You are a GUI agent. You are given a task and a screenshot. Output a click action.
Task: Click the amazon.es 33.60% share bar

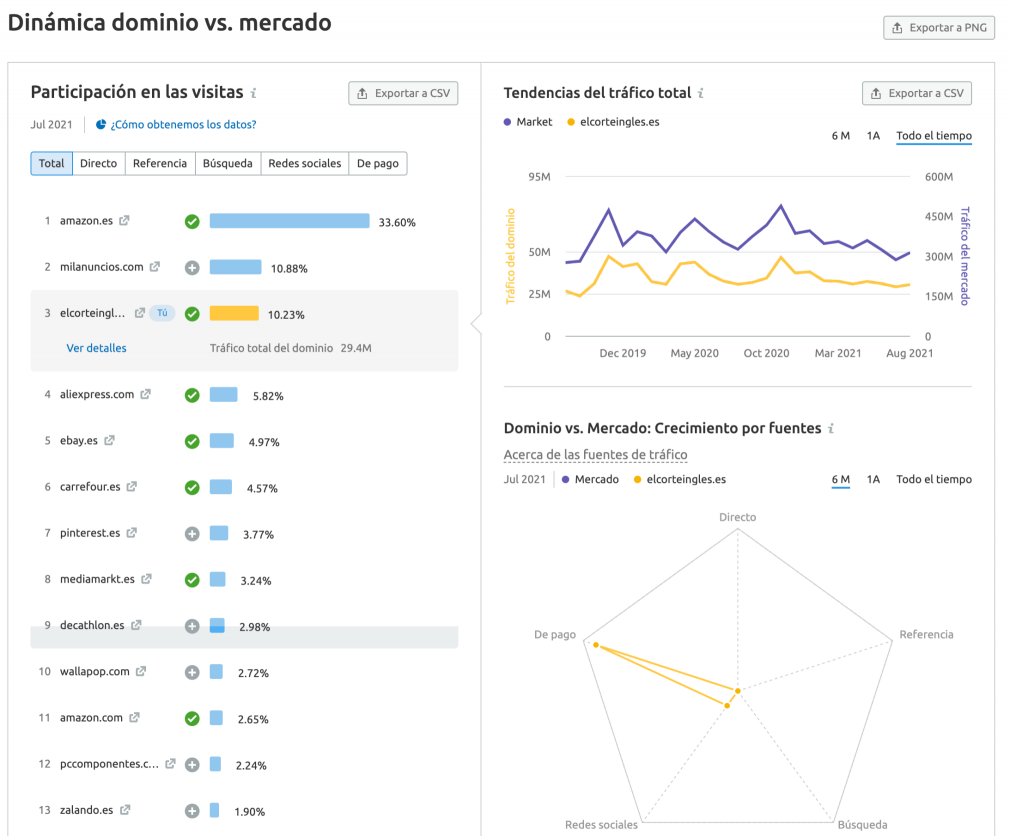pos(290,221)
